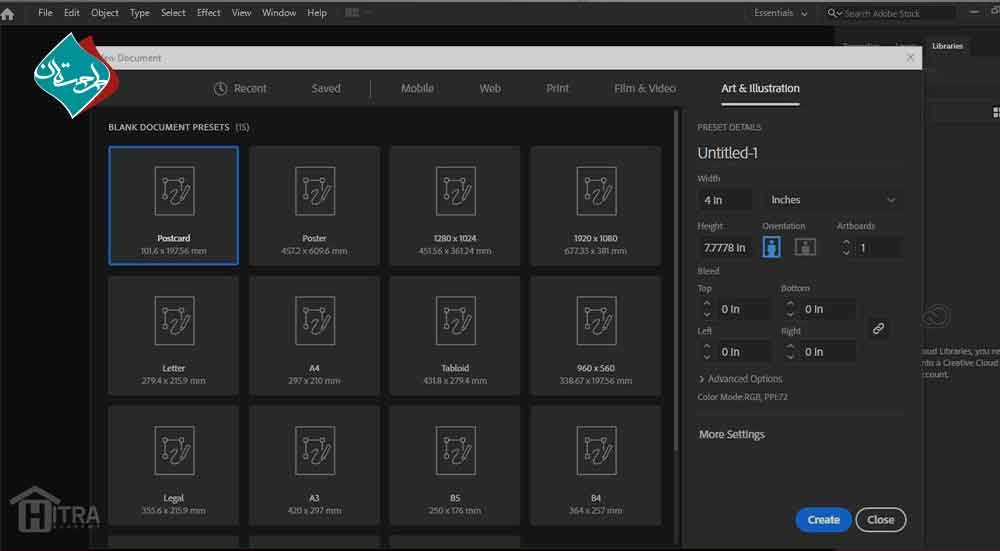Choose the 1920 x 1080 preset

coord(596,205)
